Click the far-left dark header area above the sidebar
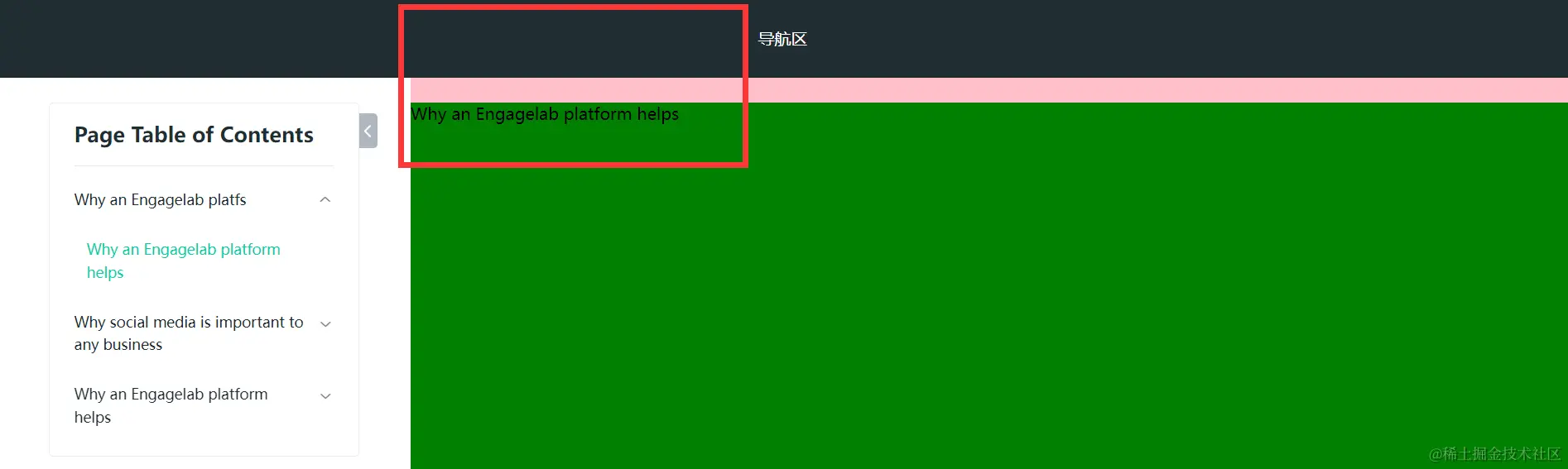The height and width of the screenshot is (469, 1568). coord(199,39)
